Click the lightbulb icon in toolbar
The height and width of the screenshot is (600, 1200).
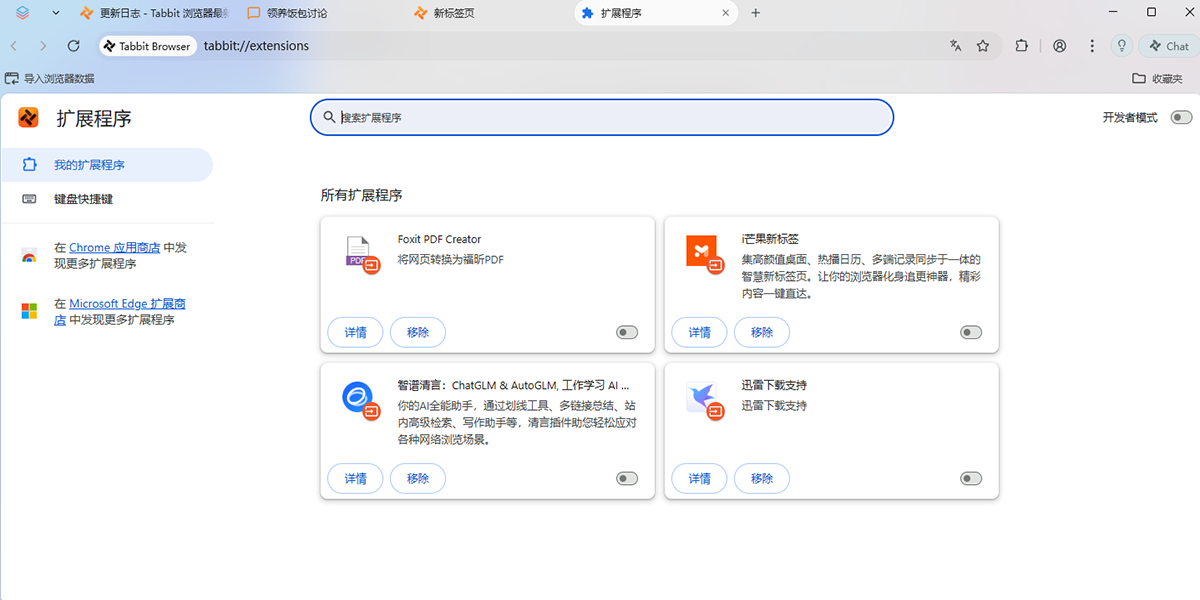[x=1122, y=46]
